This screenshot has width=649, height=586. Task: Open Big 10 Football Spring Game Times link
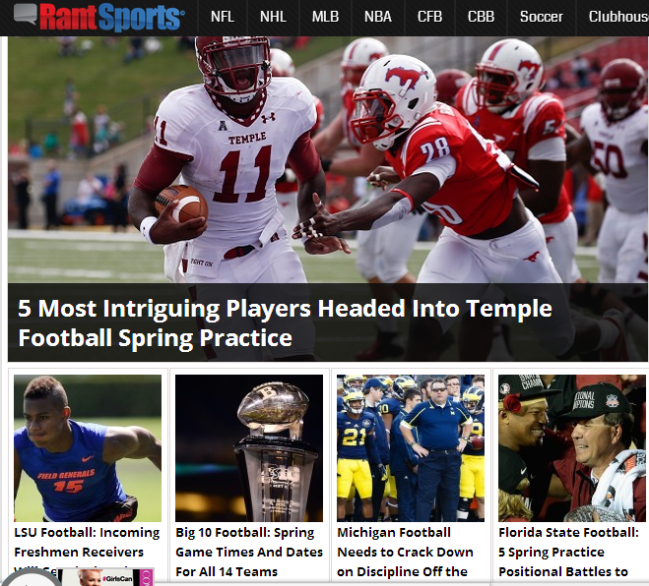249,552
